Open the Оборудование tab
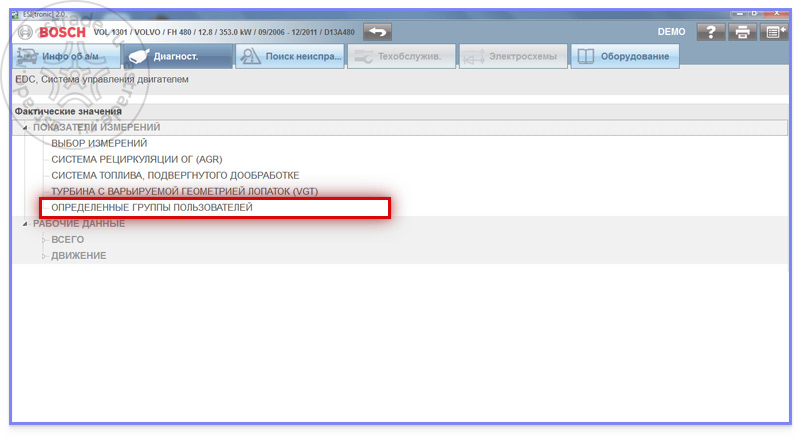Screen dimensions: 799x437 click(625, 56)
